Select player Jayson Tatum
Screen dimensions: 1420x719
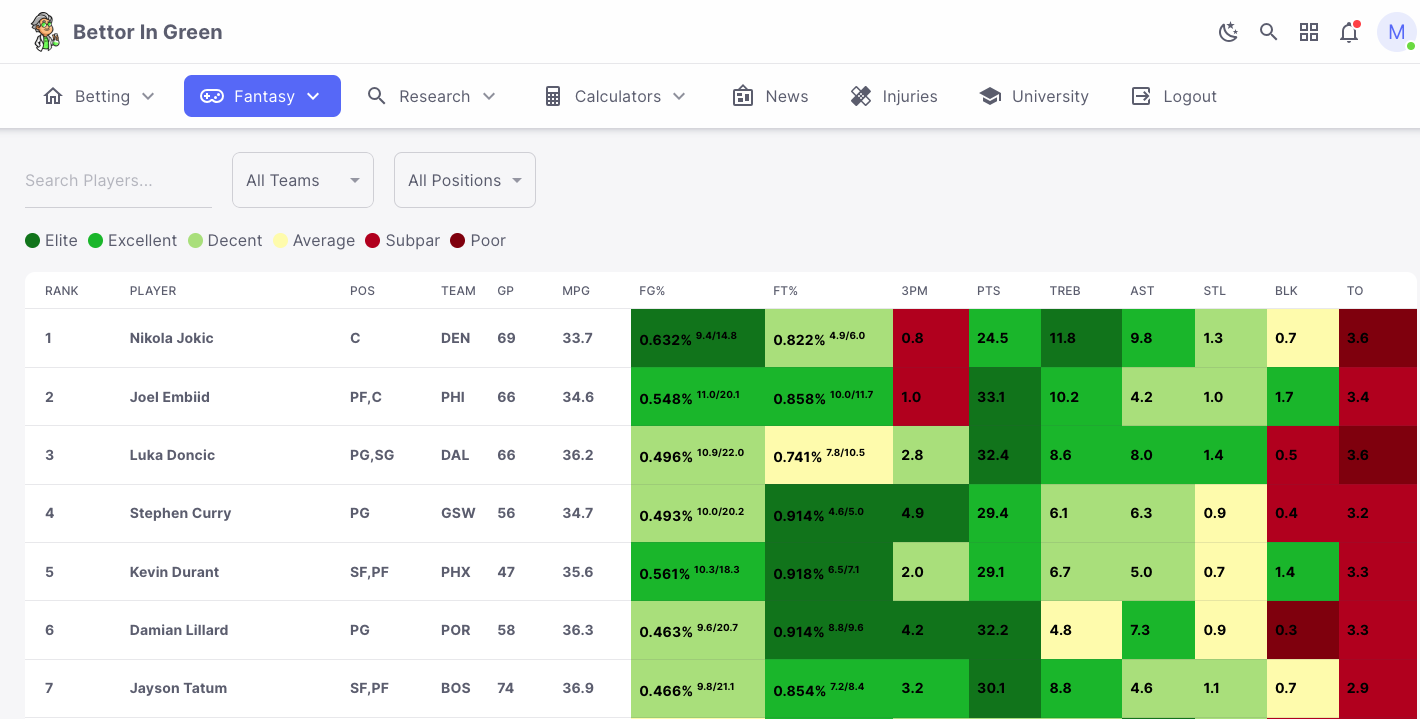click(179, 688)
